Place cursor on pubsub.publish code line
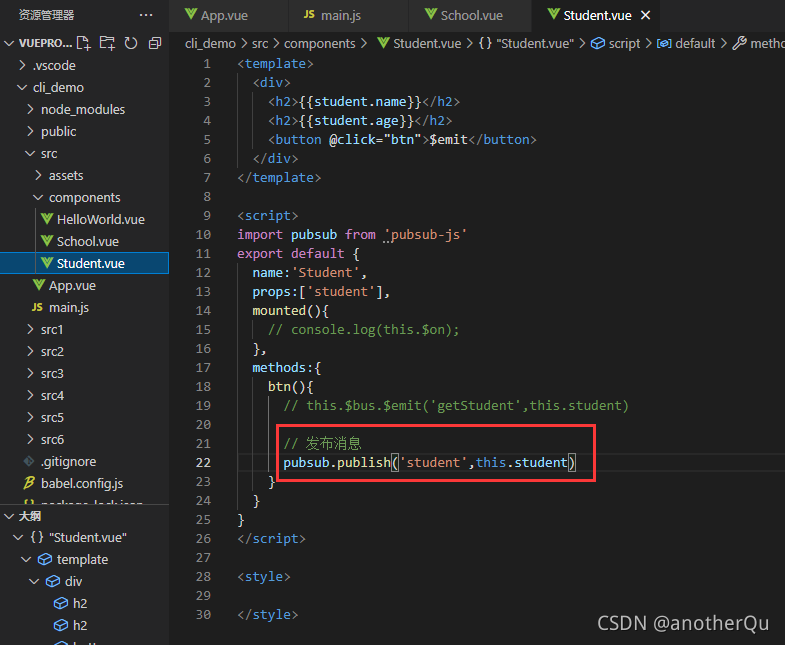The image size is (785, 645). tap(430, 463)
